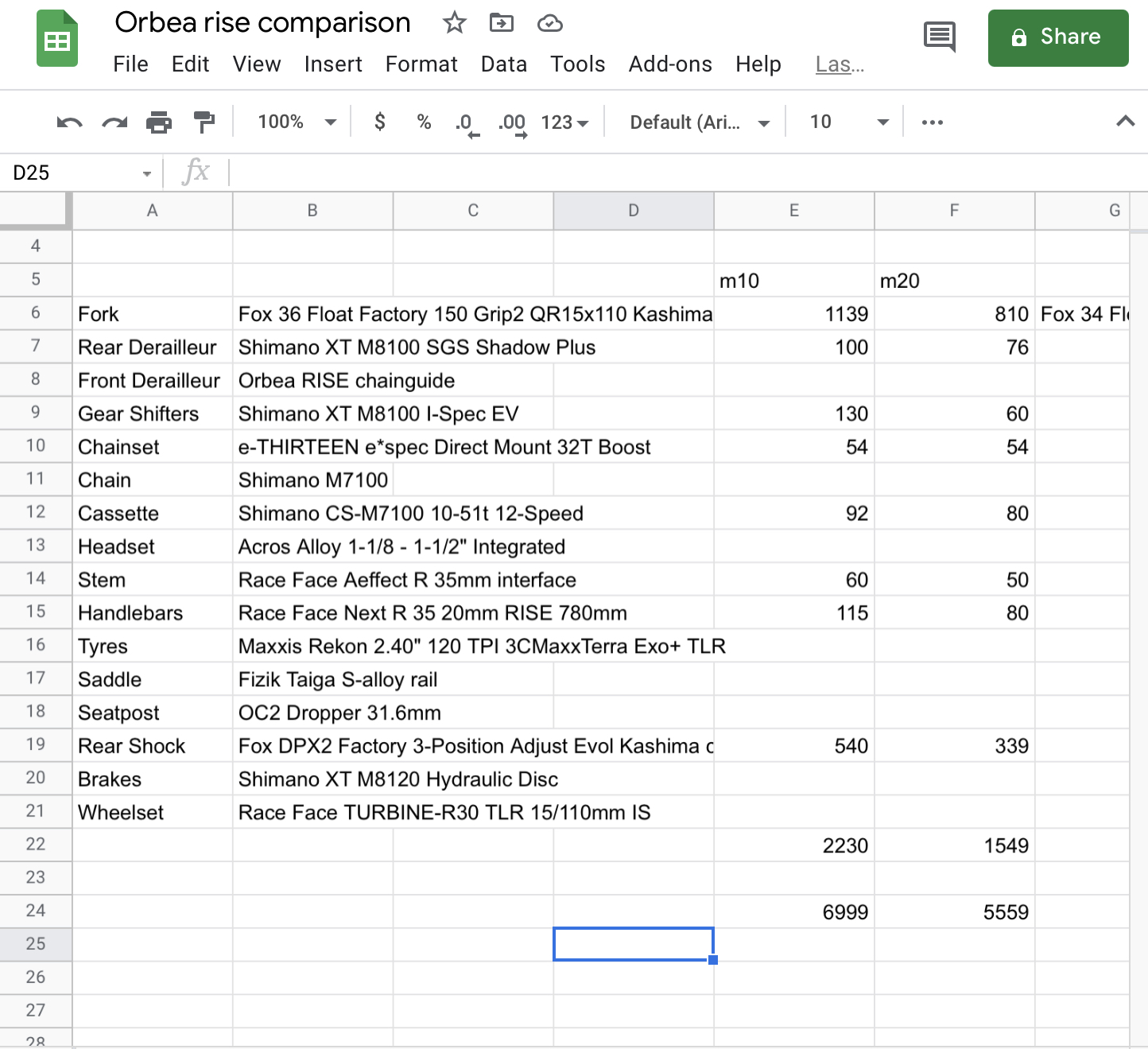Star the Orbea rise comparison document
Screen dimensions: 1148x1049
pos(455,23)
